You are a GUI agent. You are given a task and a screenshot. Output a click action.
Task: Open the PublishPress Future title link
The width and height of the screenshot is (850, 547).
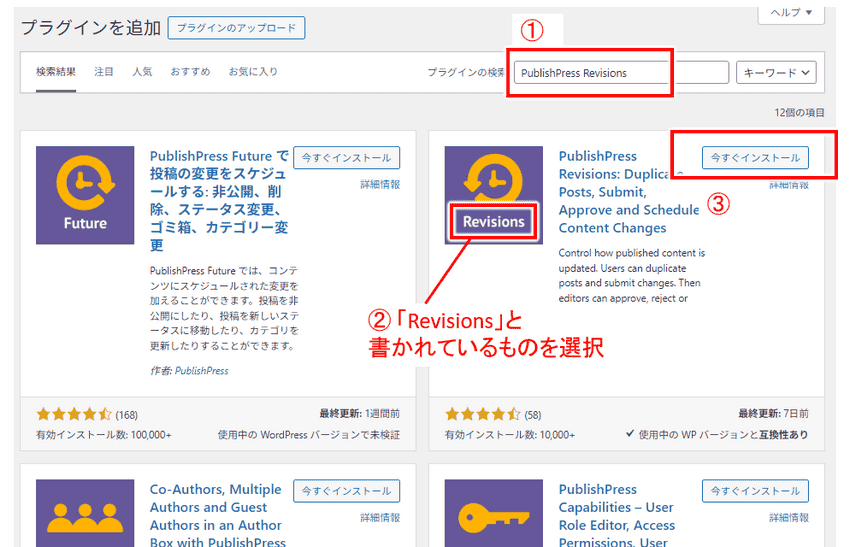219,201
